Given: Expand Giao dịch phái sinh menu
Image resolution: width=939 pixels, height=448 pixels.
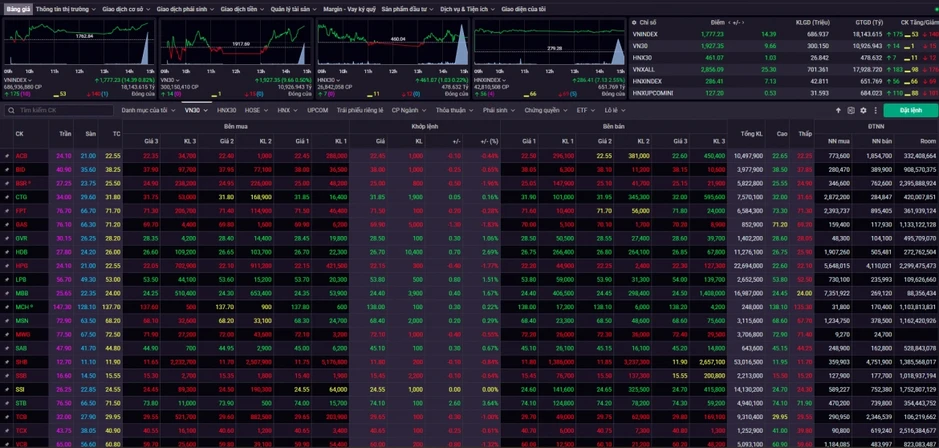Looking at the screenshot, I should tap(186, 10).
